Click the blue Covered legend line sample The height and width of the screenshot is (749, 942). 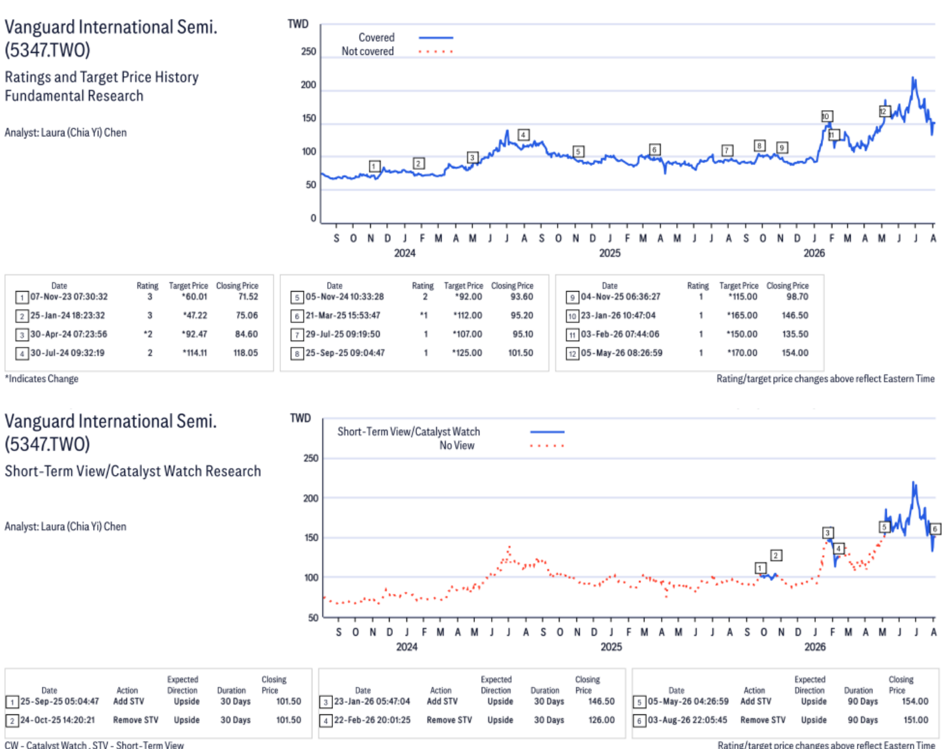pyautogui.click(x=436, y=38)
